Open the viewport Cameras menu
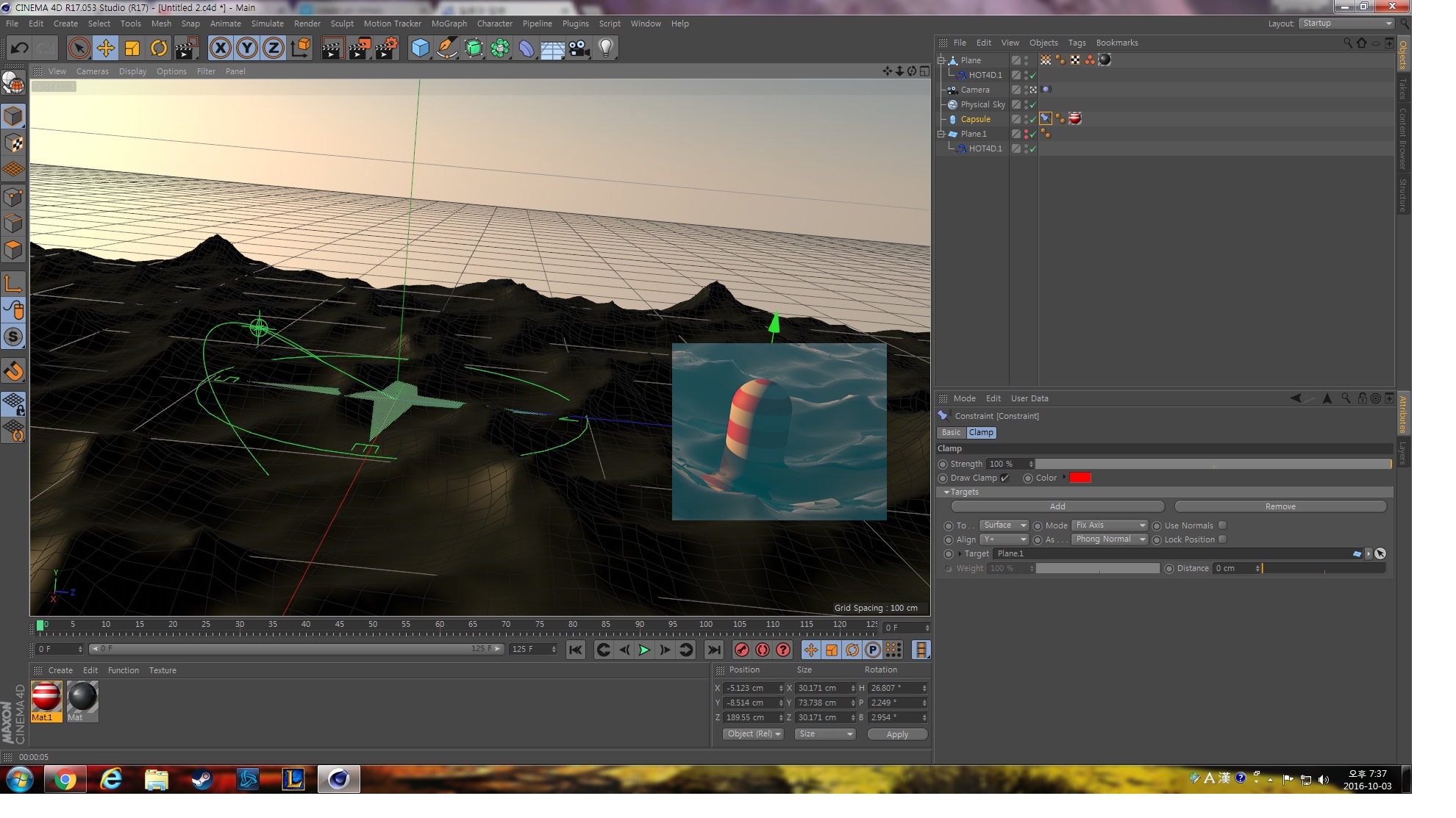 [x=92, y=71]
